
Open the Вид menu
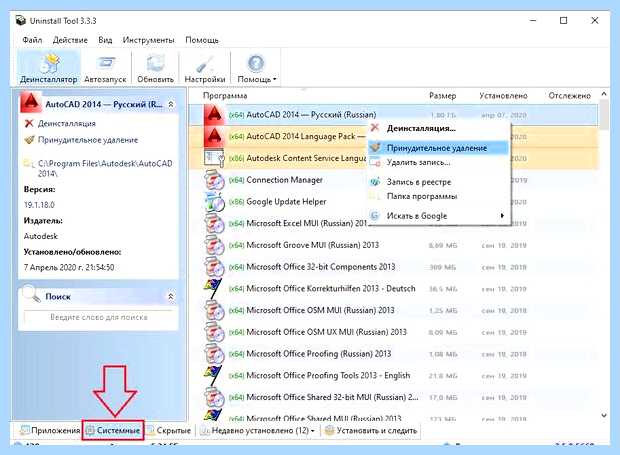(x=105, y=40)
